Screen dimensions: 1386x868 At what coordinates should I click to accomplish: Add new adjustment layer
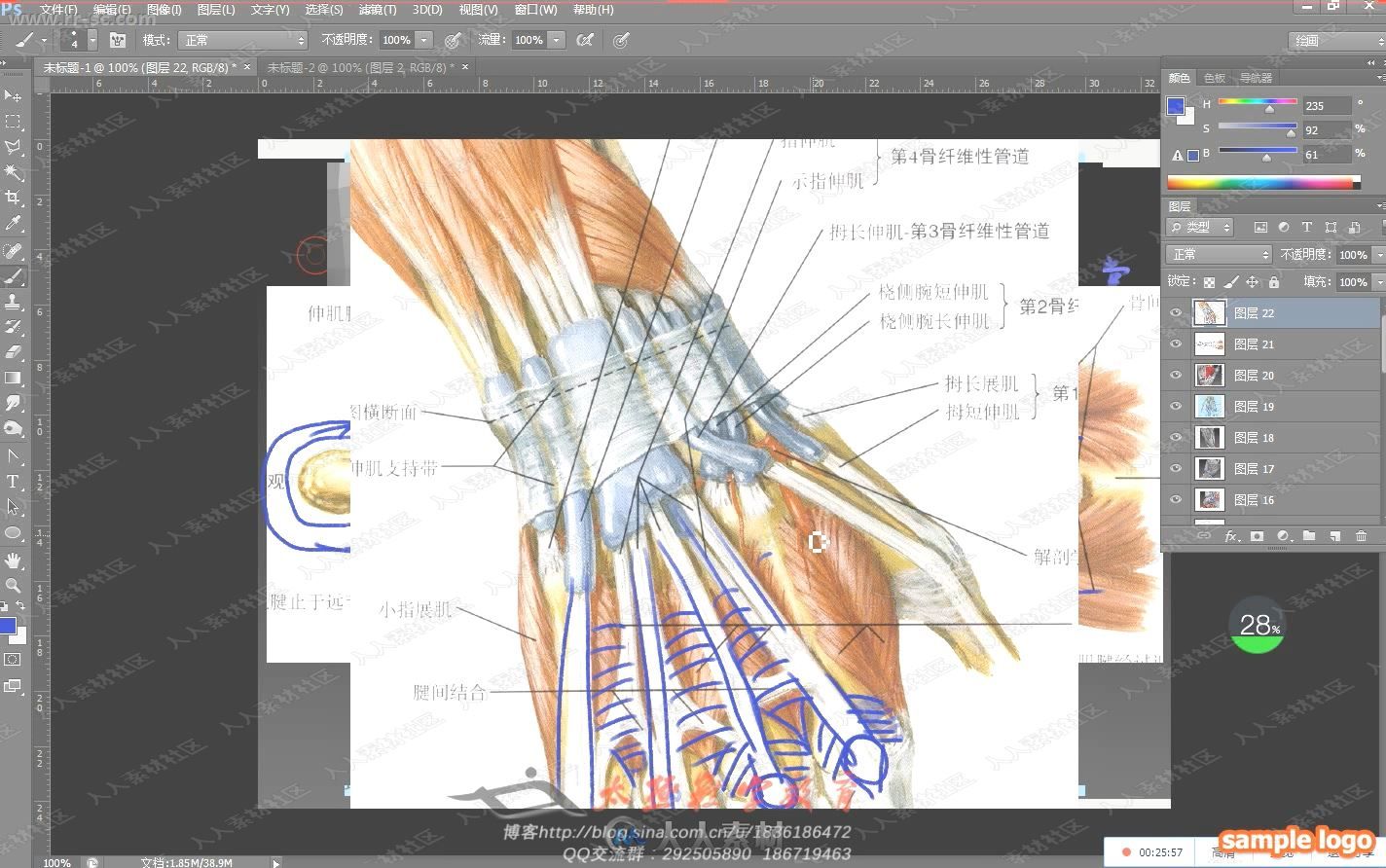coord(1283,536)
